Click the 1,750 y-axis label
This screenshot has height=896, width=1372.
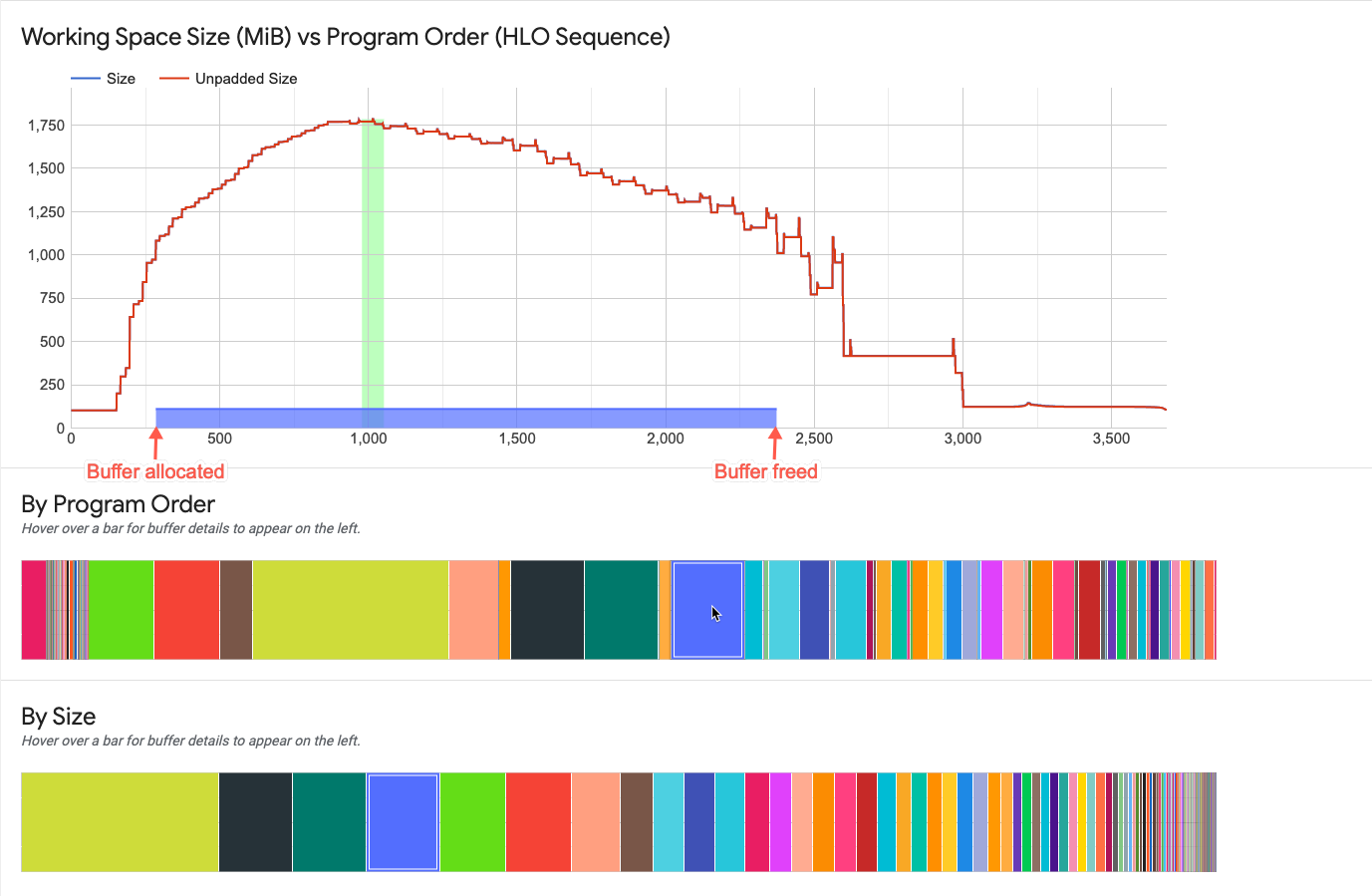pos(46,126)
